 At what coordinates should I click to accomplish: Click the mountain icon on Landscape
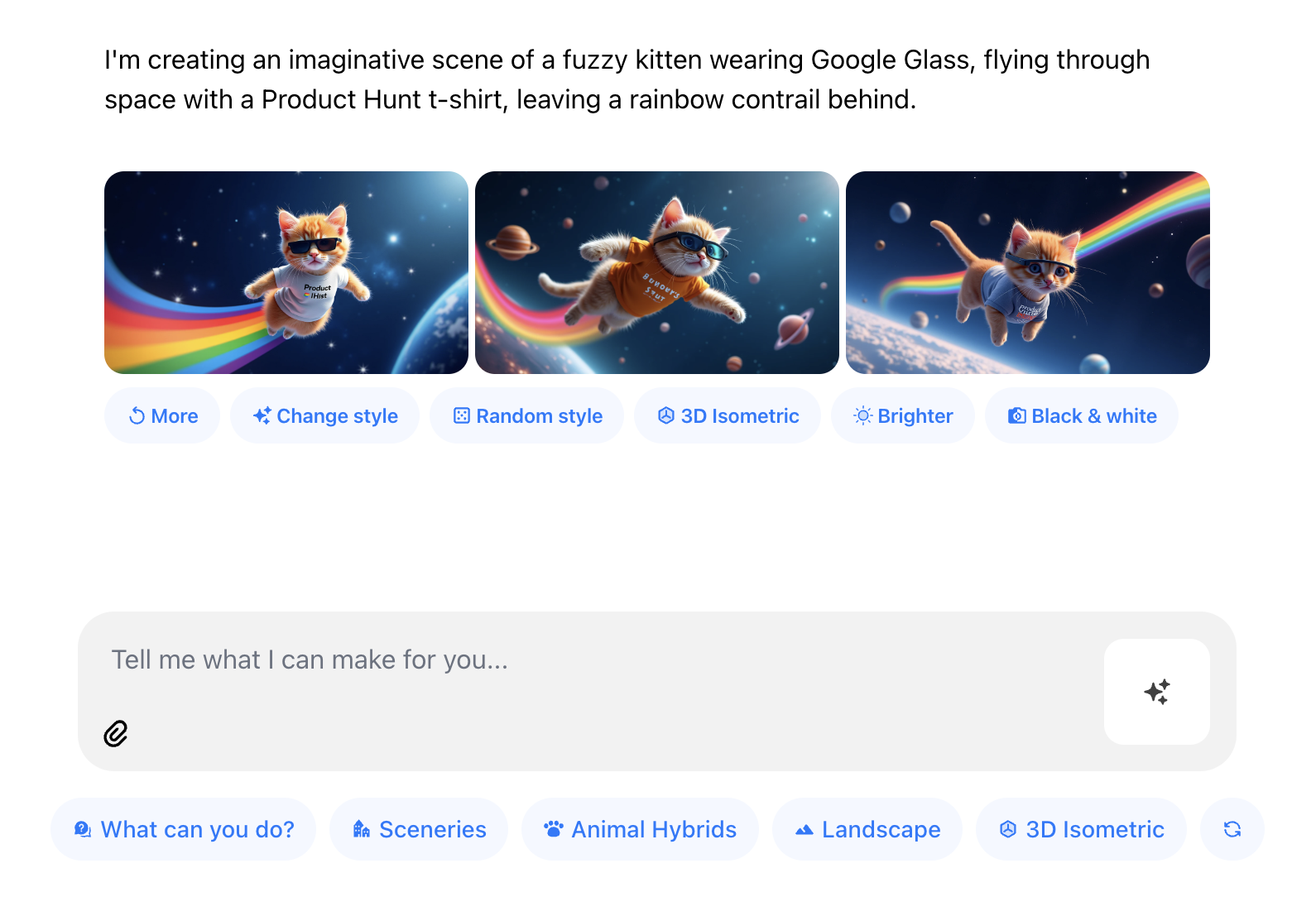[x=804, y=829]
